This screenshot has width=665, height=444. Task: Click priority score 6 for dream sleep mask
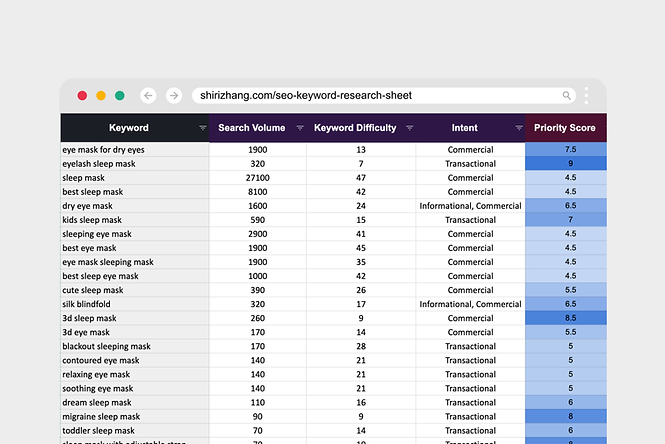click(566, 402)
